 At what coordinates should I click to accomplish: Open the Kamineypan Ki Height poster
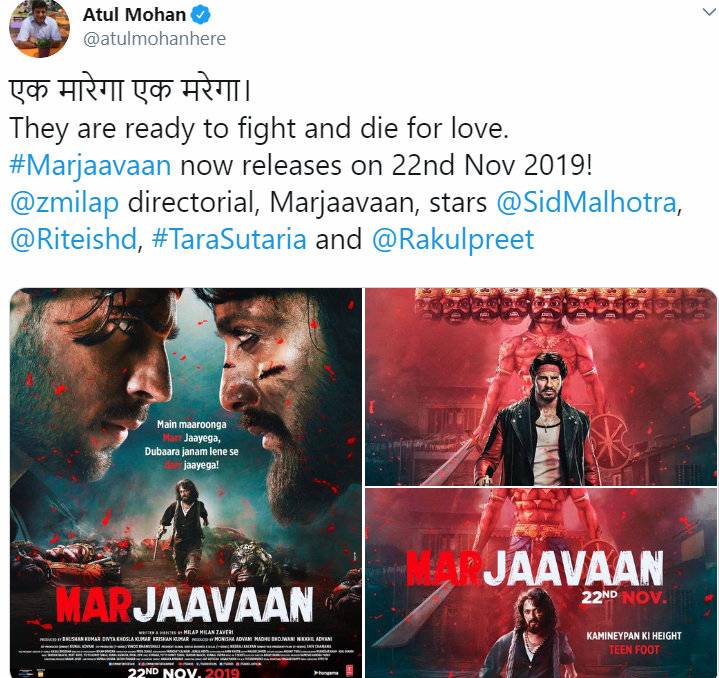point(541,583)
